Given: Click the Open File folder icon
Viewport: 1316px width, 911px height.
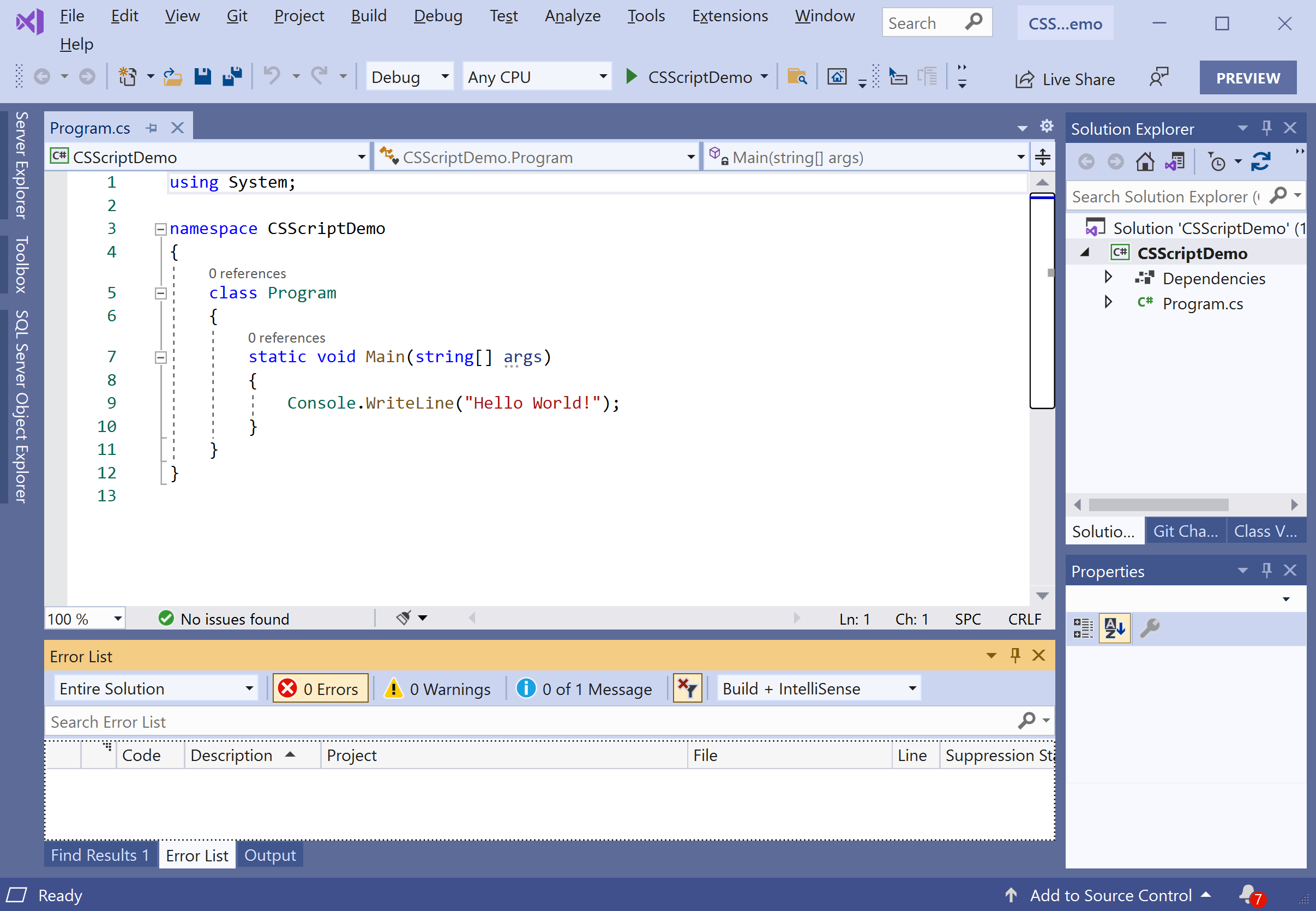Looking at the screenshot, I should pyautogui.click(x=172, y=76).
